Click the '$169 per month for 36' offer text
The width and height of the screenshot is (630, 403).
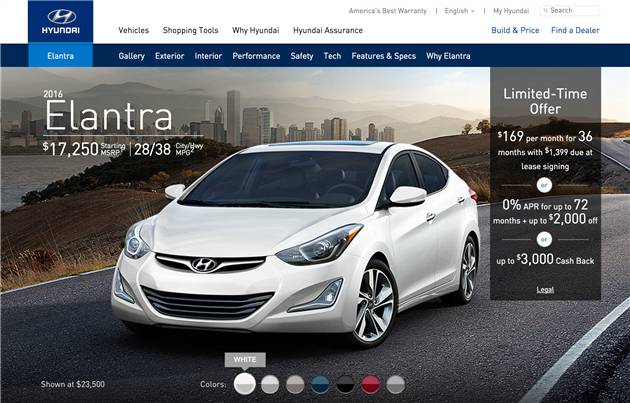click(545, 137)
